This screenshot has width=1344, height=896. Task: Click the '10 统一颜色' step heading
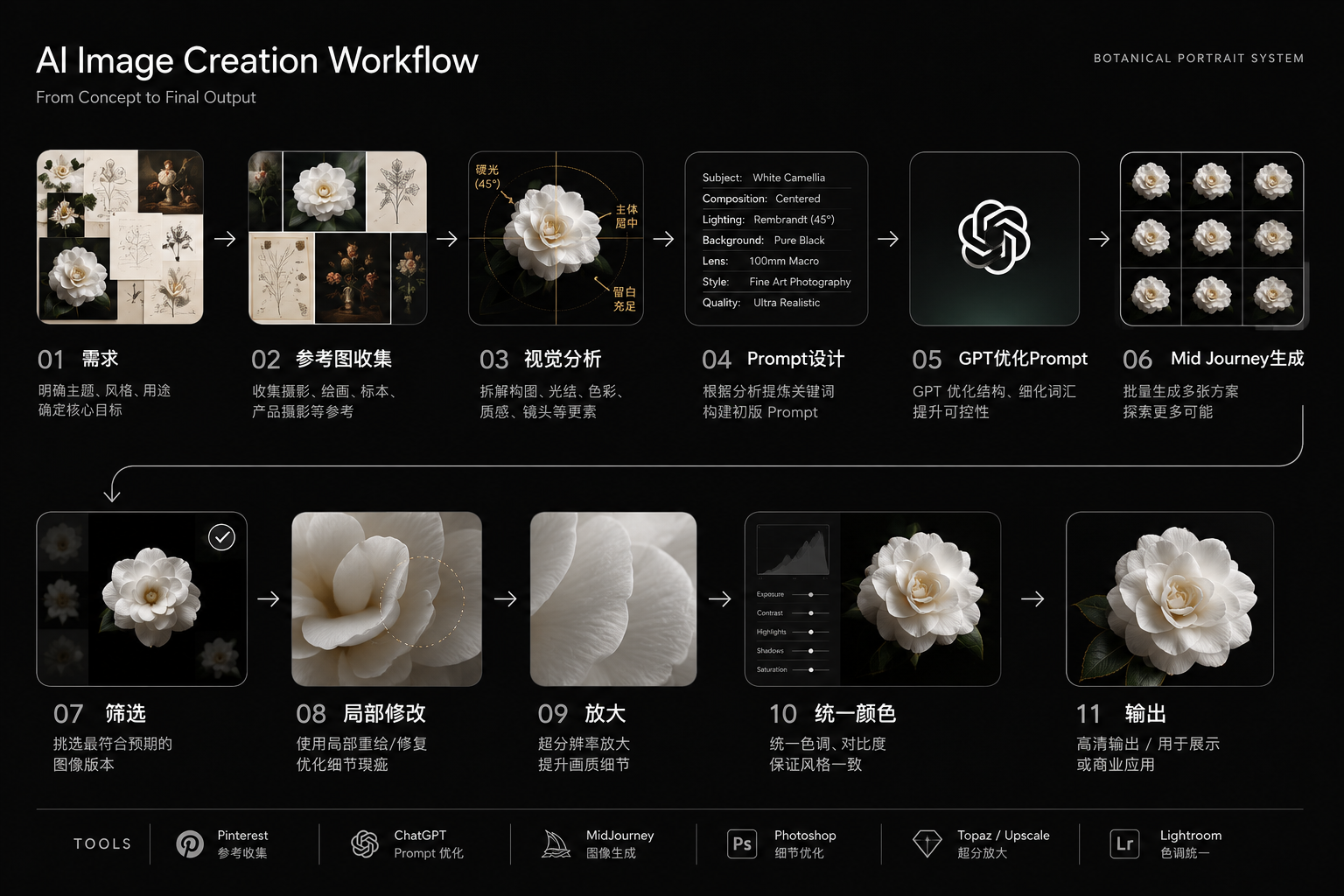tap(833, 714)
